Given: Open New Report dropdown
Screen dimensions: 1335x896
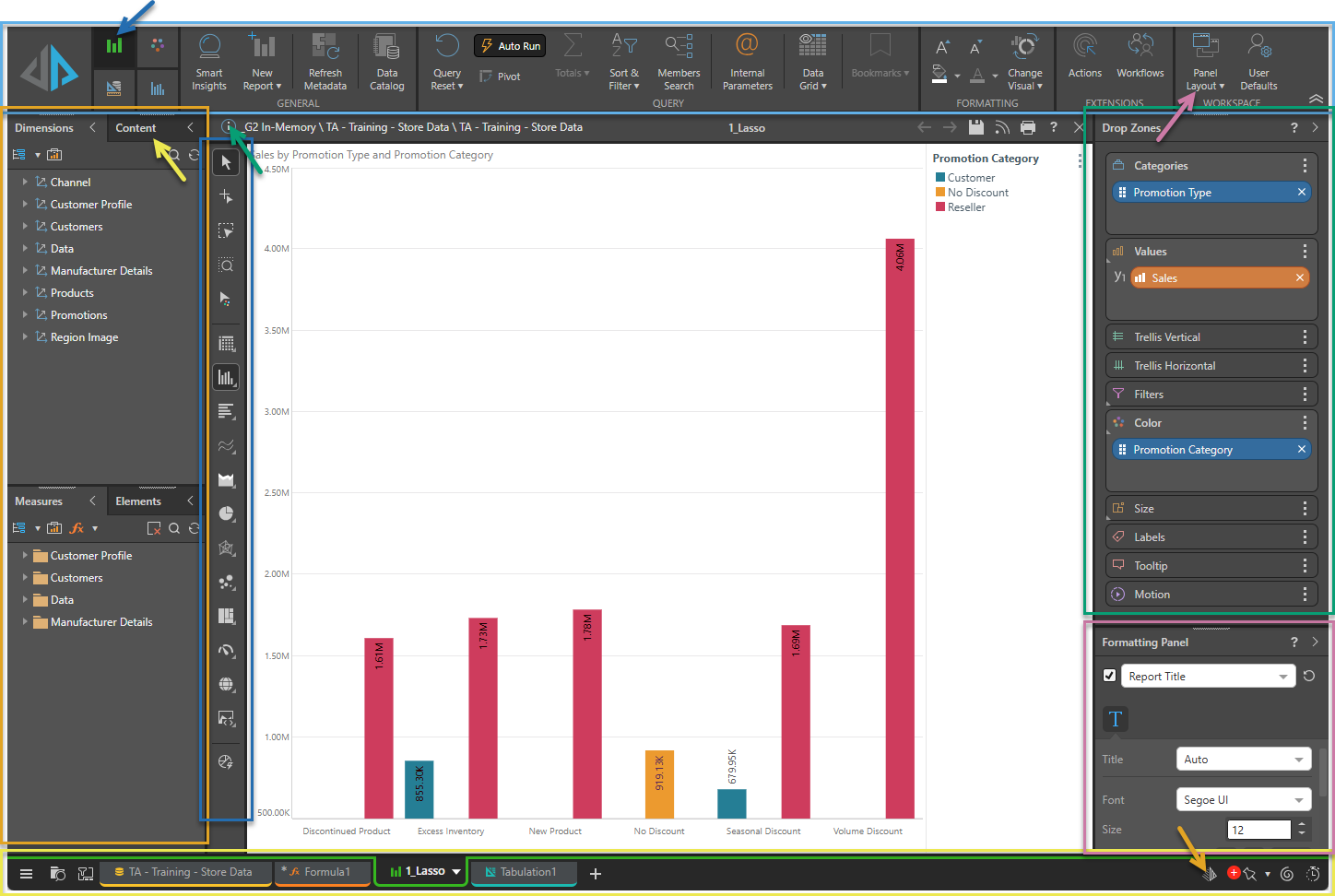Looking at the screenshot, I should (x=262, y=62).
